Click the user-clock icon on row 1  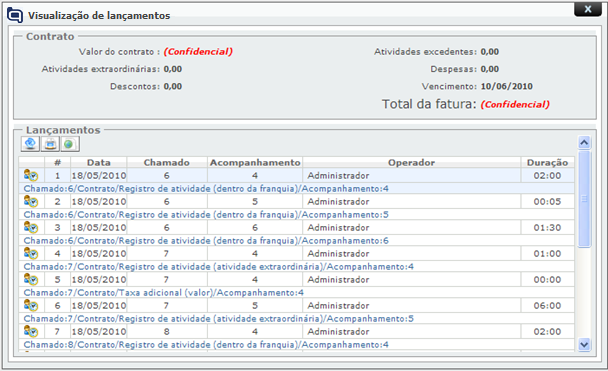(31, 175)
